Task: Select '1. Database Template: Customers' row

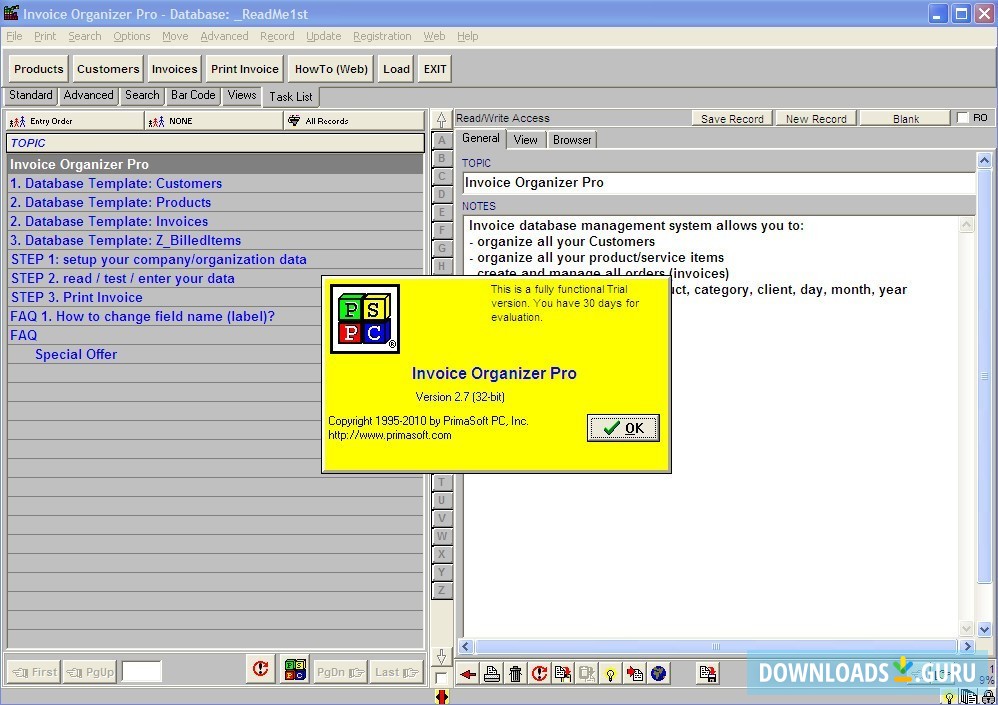Action: click(214, 183)
